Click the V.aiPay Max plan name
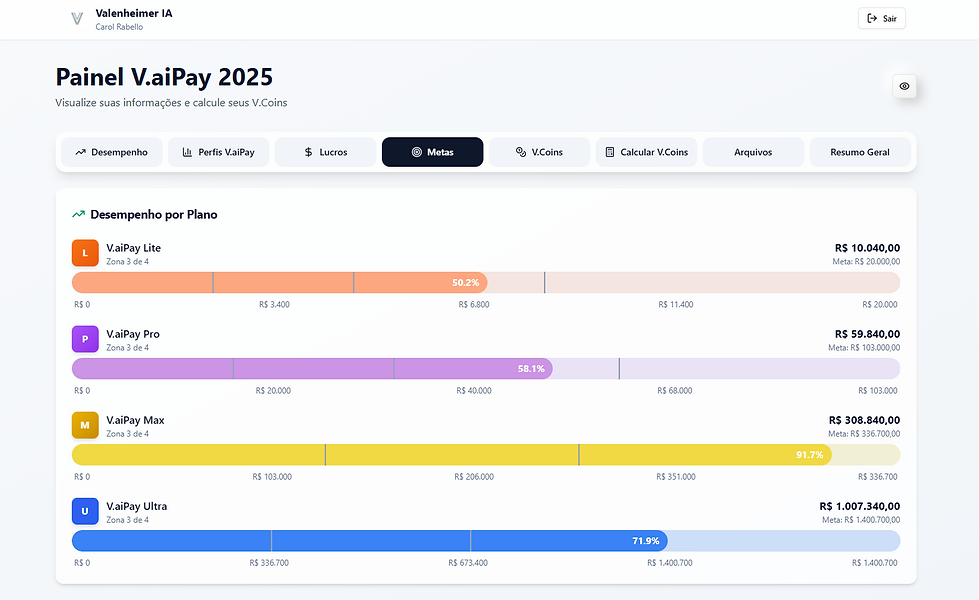This screenshot has height=600, width=979. 135,420
